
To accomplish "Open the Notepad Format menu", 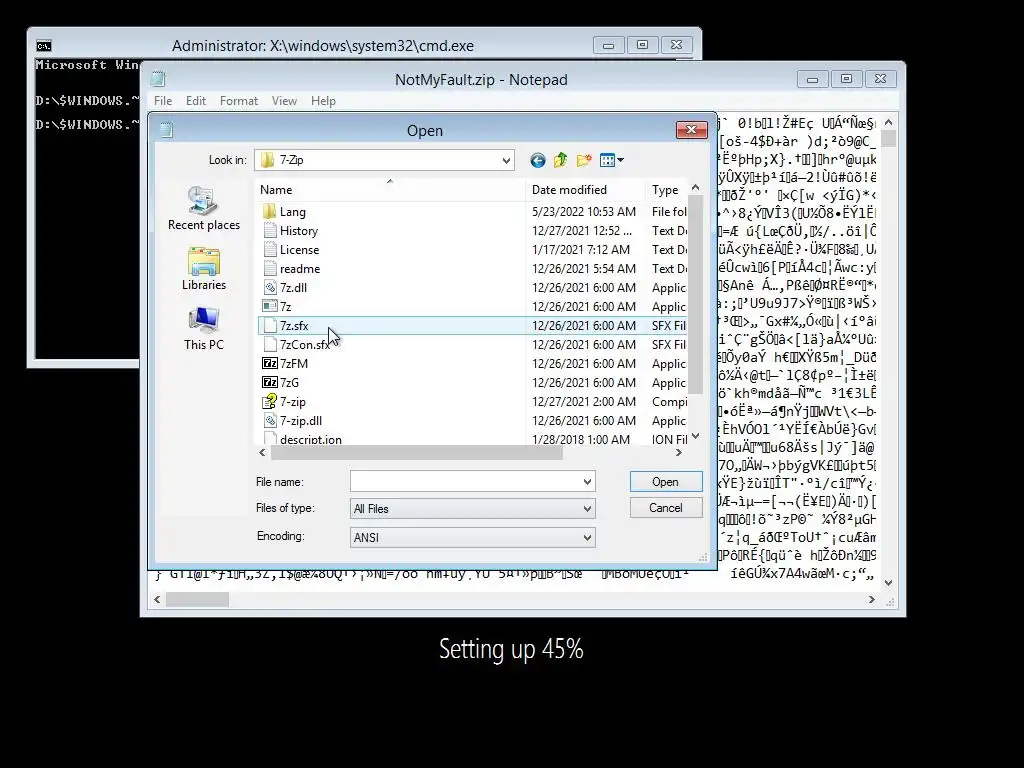I will pyautogui.click(x=238, y=101).
